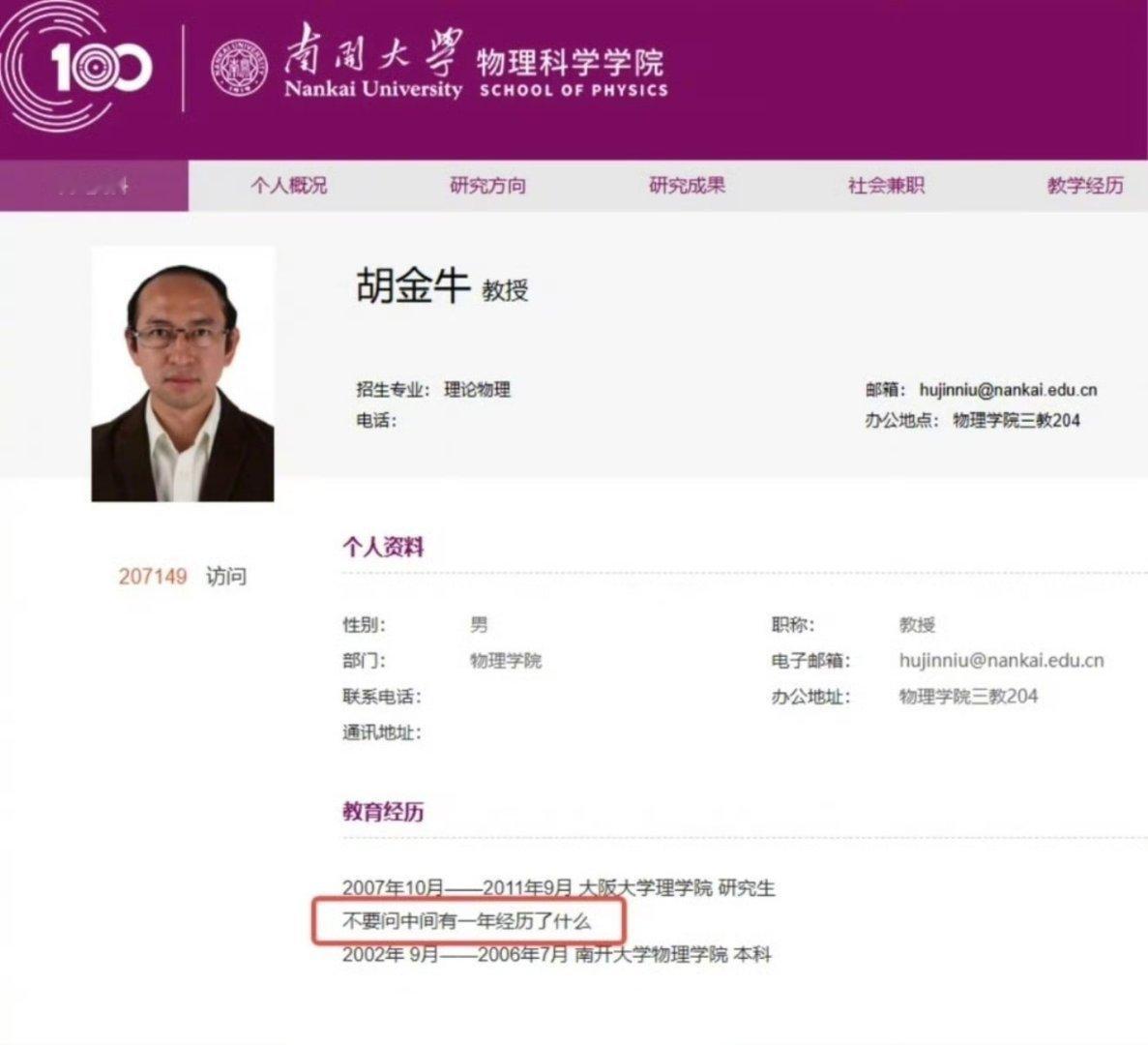The width and height of the screenshot is (1148, 1045).
Task: Open the 社会兼职 tab
Action: click(x=886, y=185)
